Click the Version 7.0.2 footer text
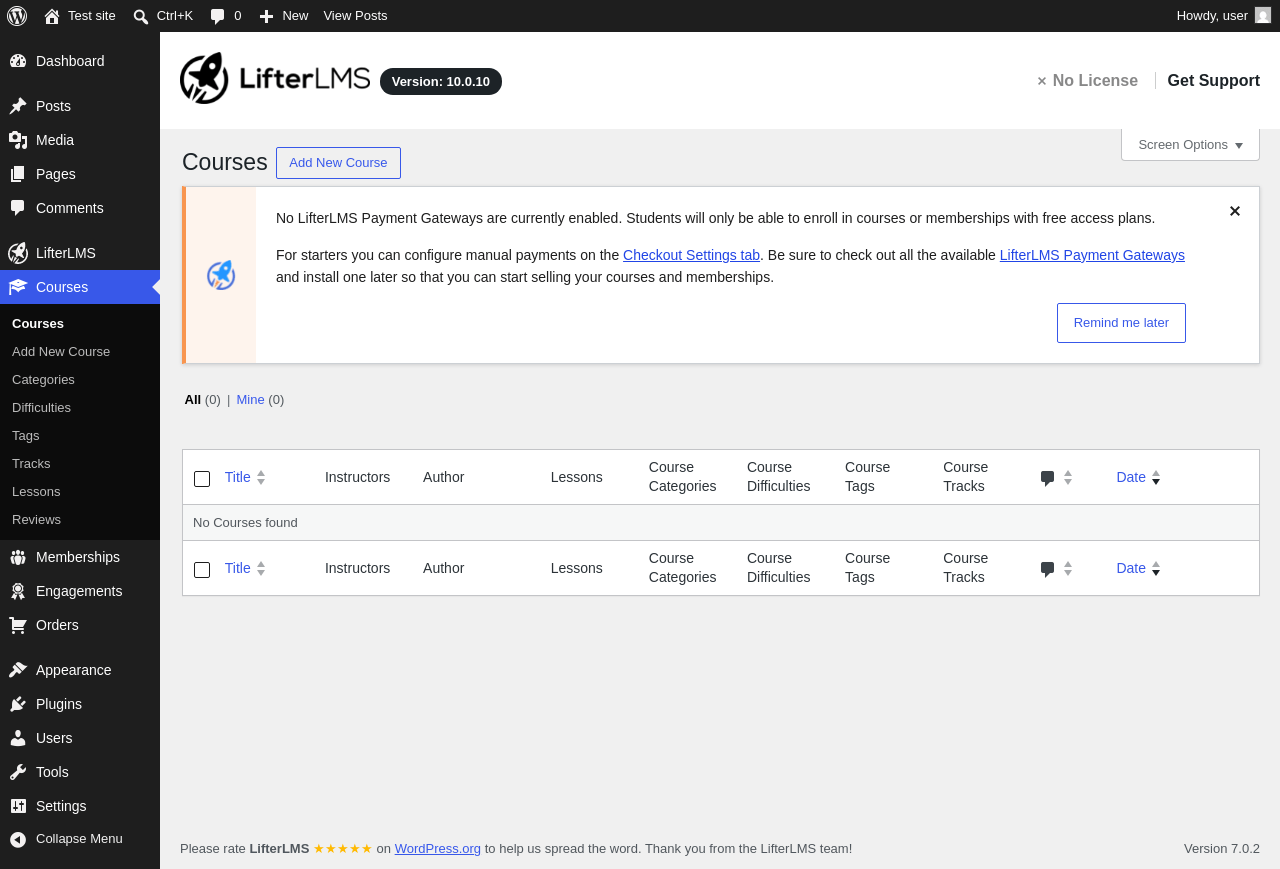 [x=1221, y=849]
